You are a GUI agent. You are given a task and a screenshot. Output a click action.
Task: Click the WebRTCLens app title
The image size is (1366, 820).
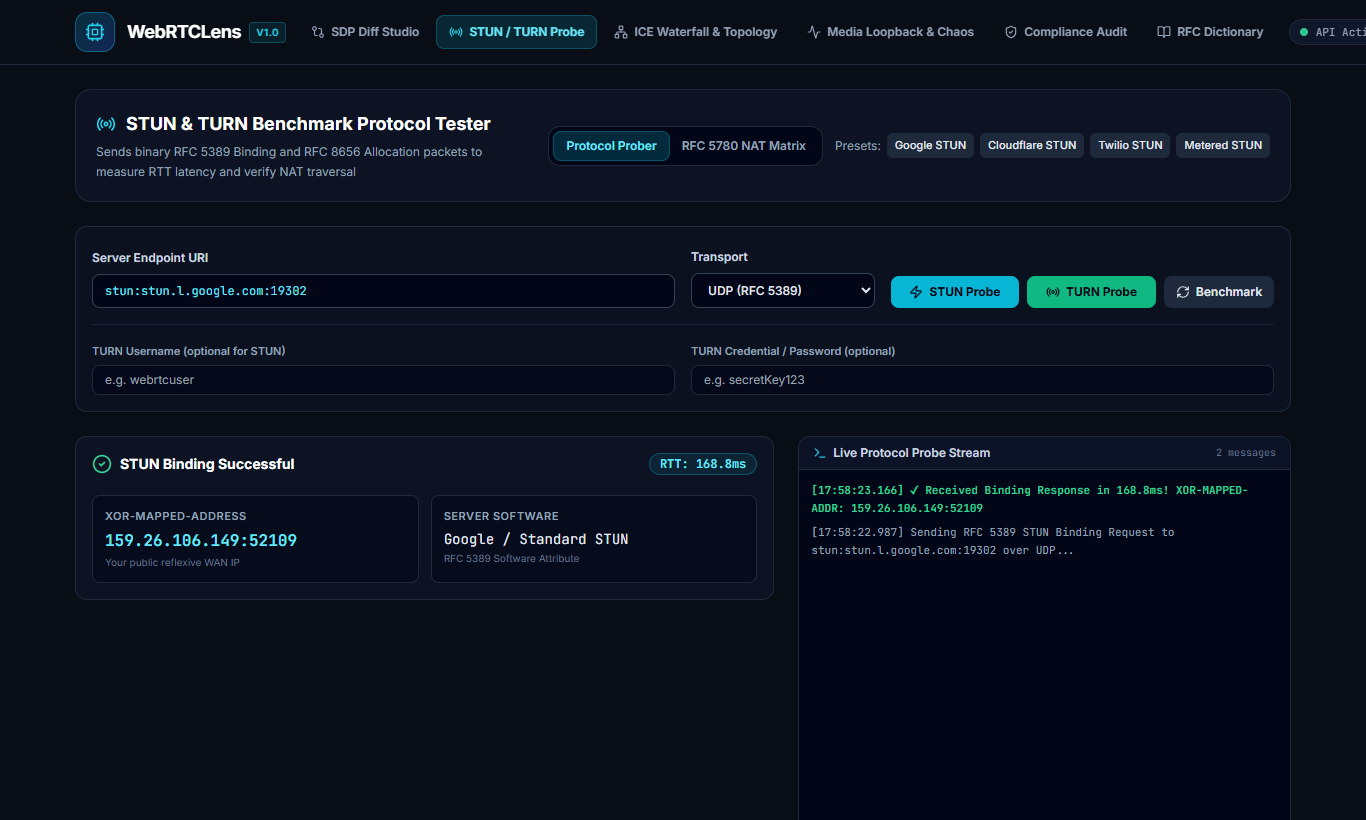184,32
